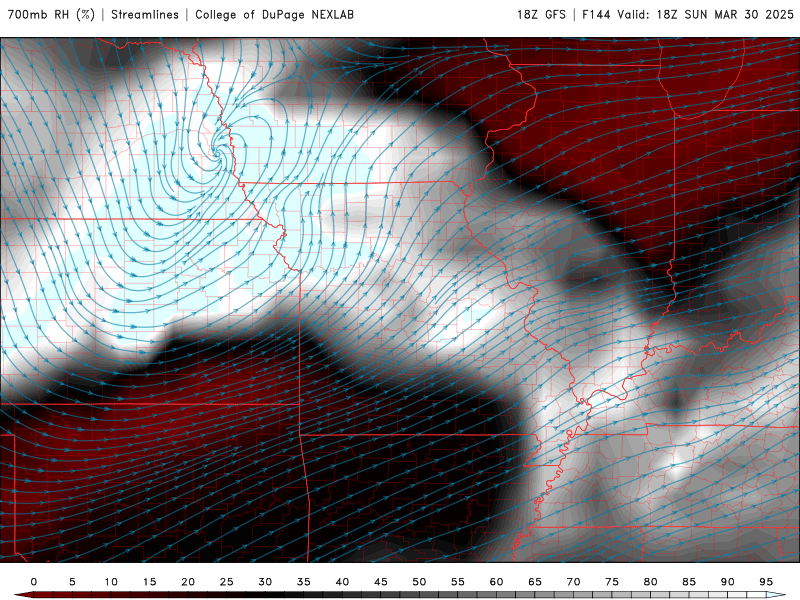Click the "95" value on color scale
The width and height of the screenshot is (800, 600).
[766, 582]
